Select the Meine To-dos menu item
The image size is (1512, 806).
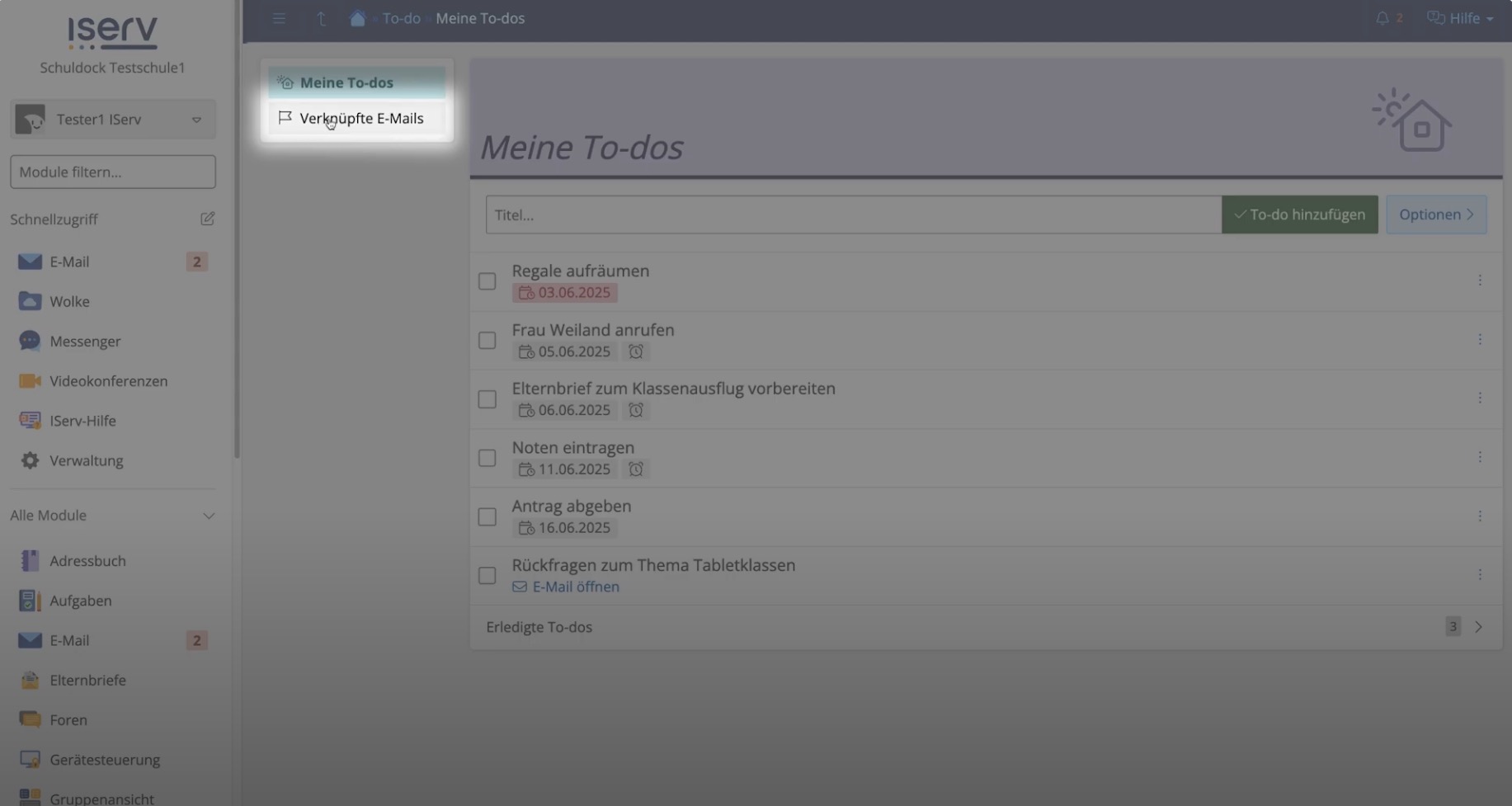click(346, 82)
